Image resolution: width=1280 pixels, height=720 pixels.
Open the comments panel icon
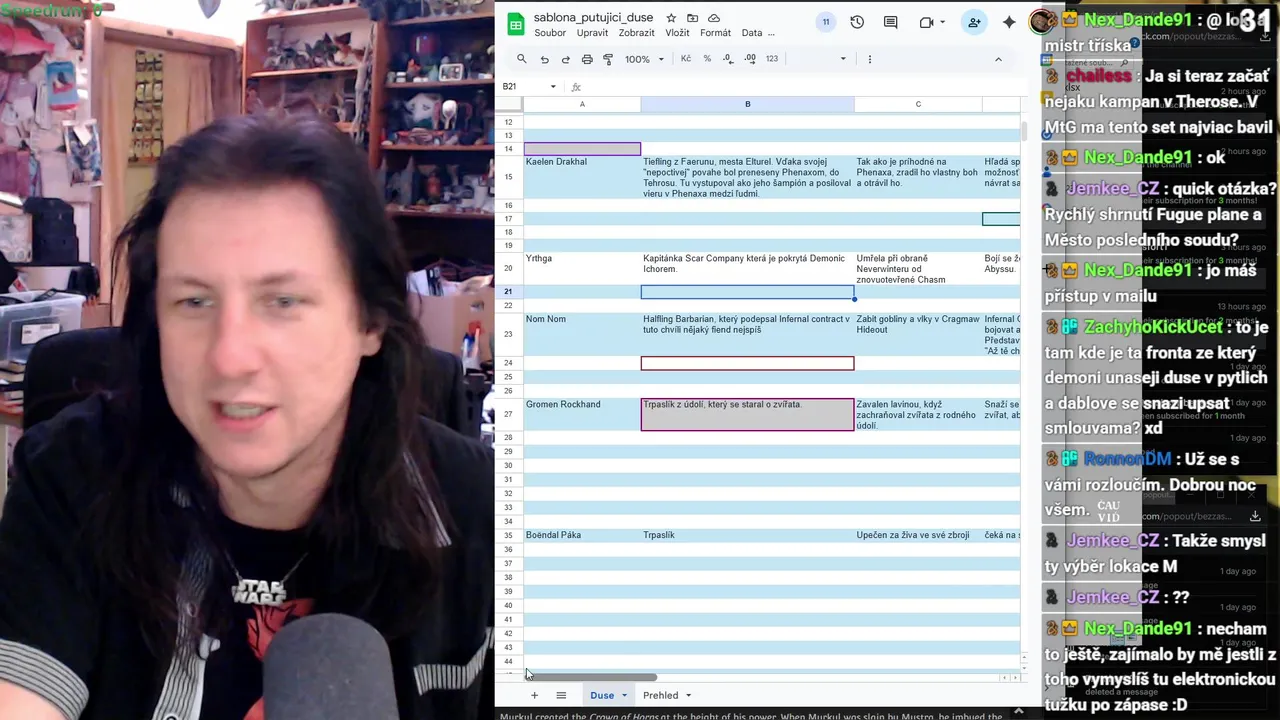(x=890, y=22)
